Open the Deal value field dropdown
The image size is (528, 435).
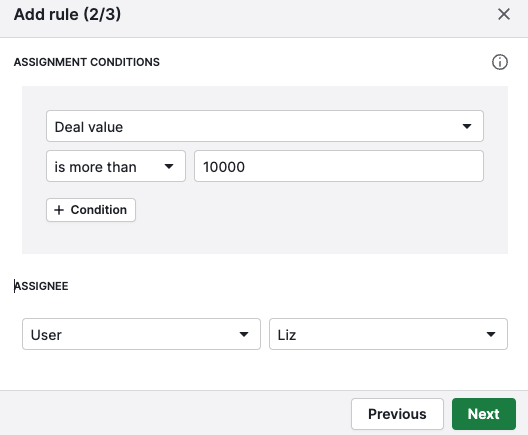265,126
